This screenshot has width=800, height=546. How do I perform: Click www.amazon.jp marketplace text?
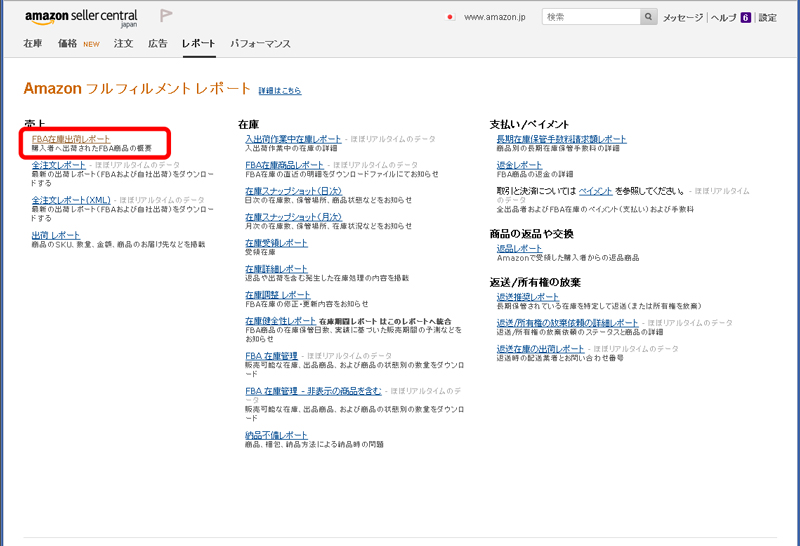[494, 17]
